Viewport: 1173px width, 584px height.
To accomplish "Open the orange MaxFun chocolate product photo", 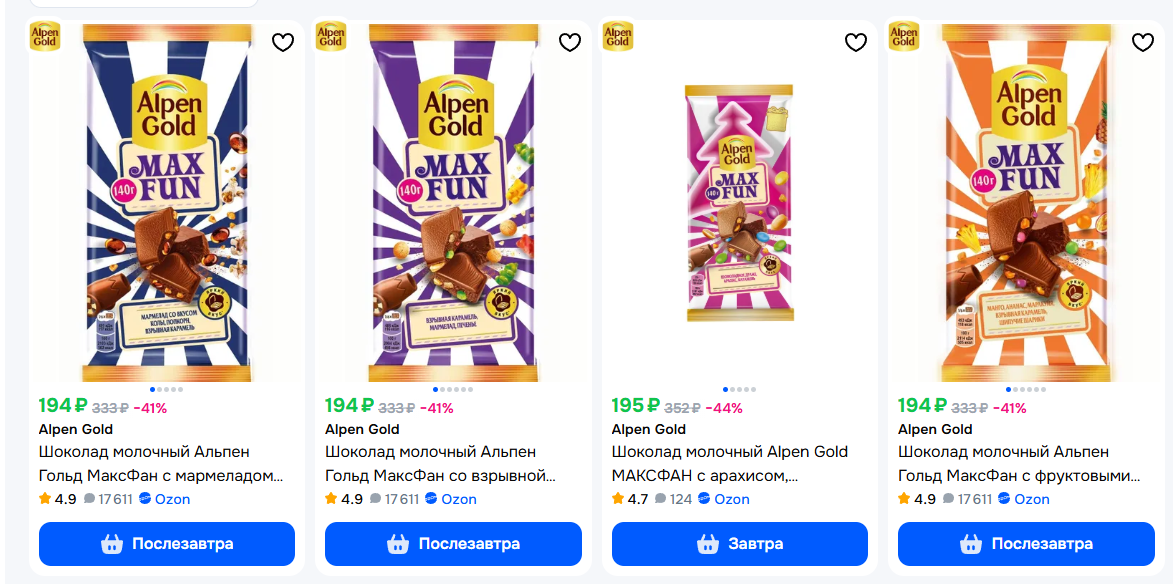I will [x=1026, y=205].
